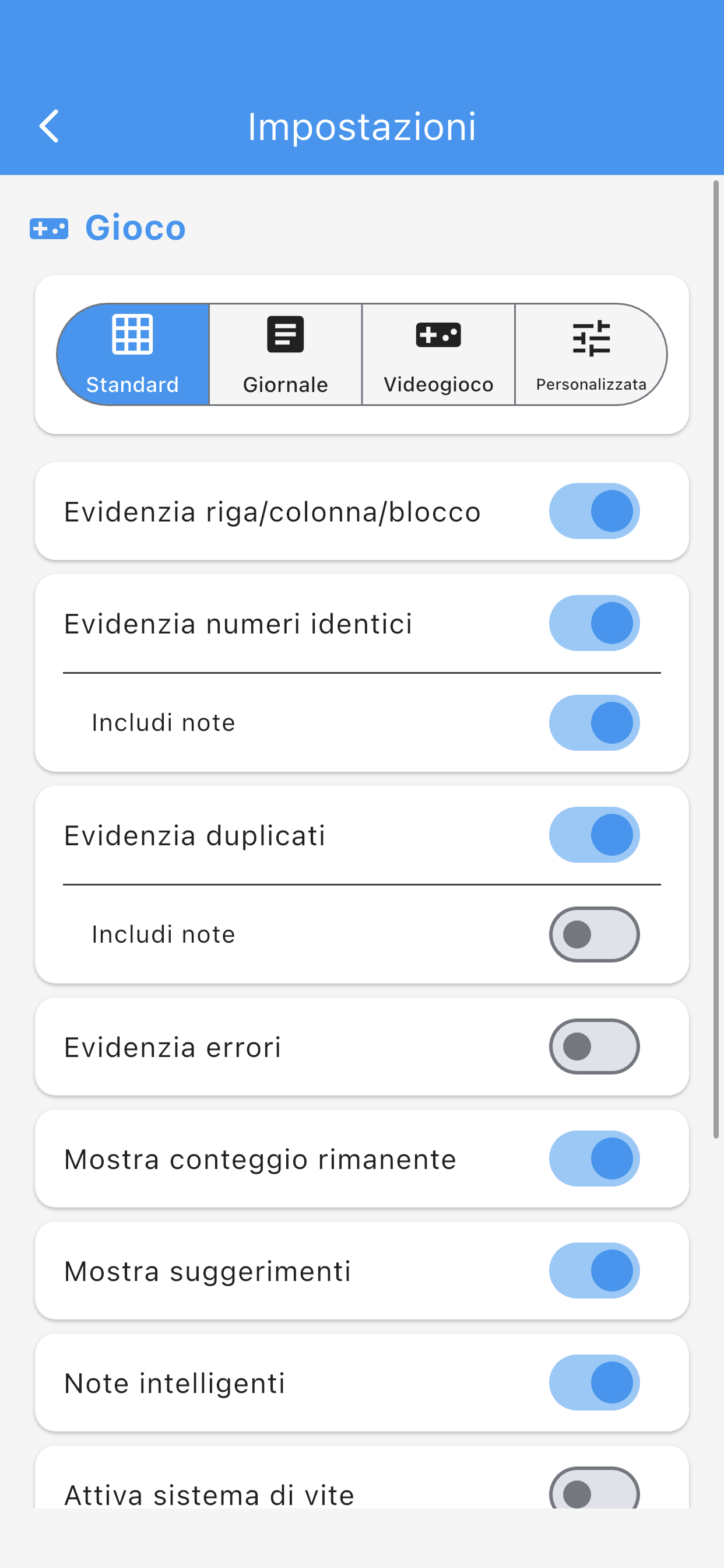Toggle Includi note under Evidenzia numeri identici
Viewport: 724px width, 1568px height.
(x=595, y=722)
